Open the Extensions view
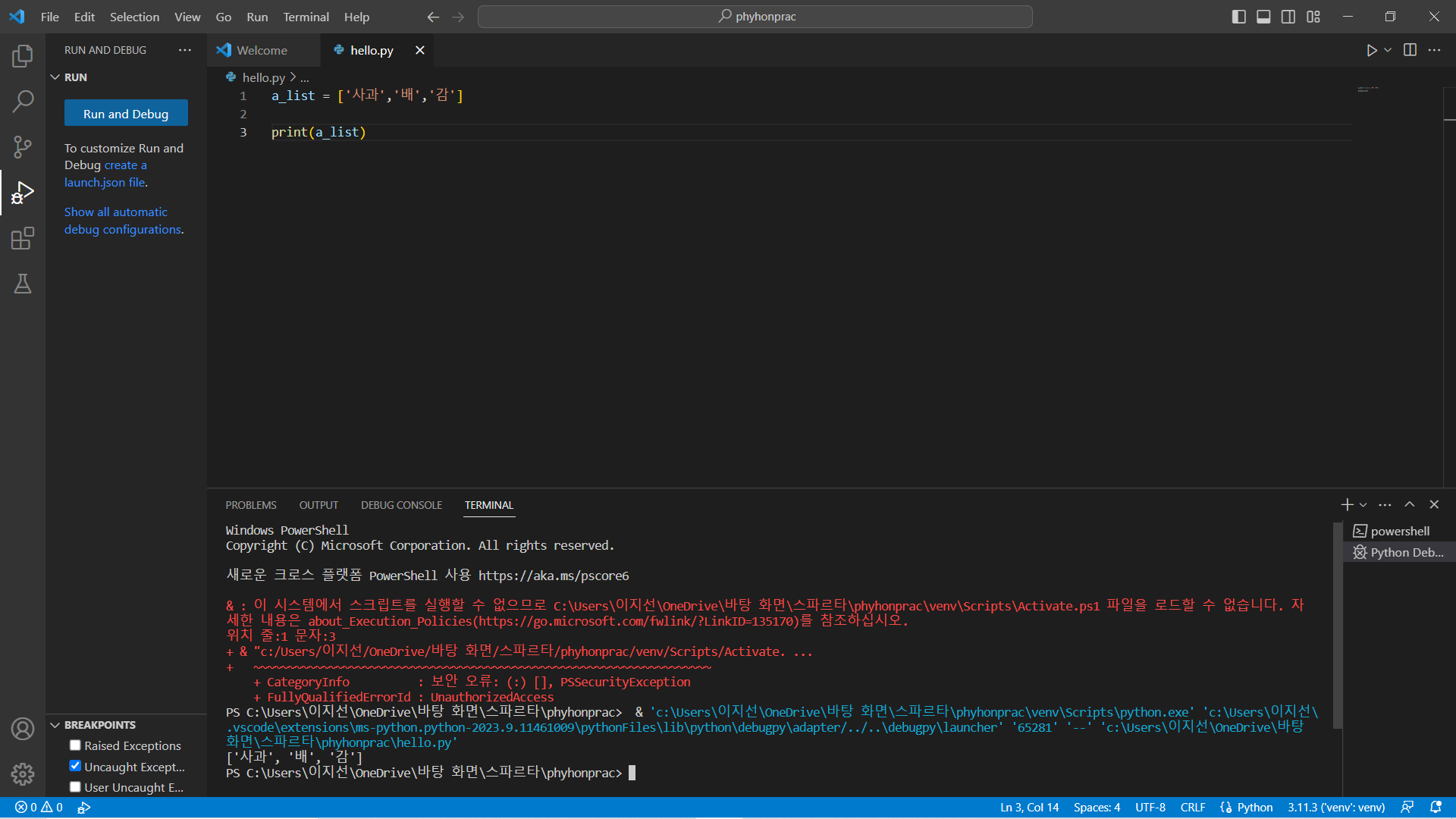1456x819 pixels. coord(23,238)
